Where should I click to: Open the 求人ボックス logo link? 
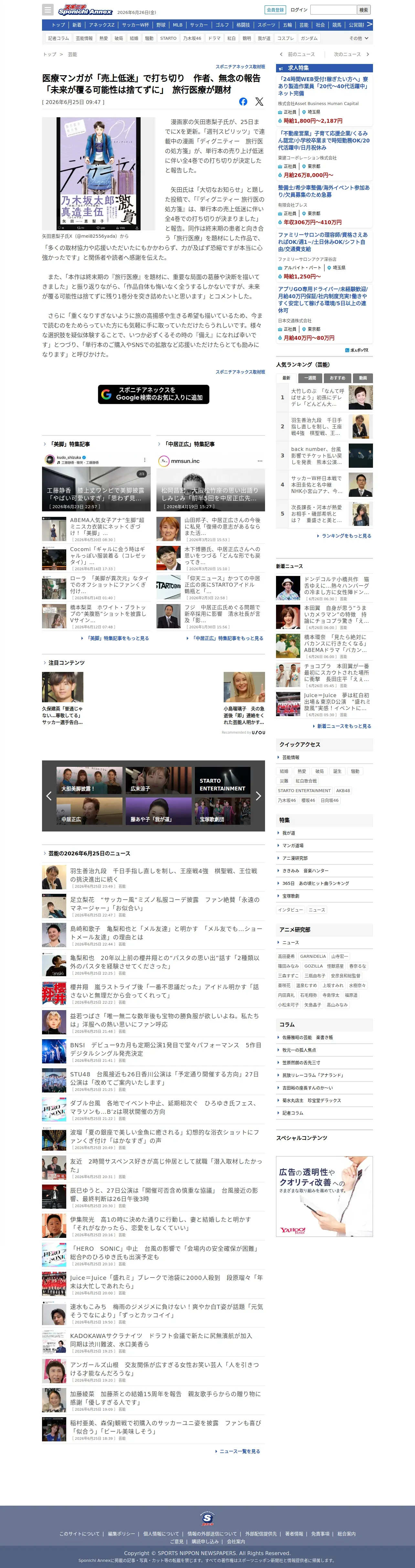(356, 350)
